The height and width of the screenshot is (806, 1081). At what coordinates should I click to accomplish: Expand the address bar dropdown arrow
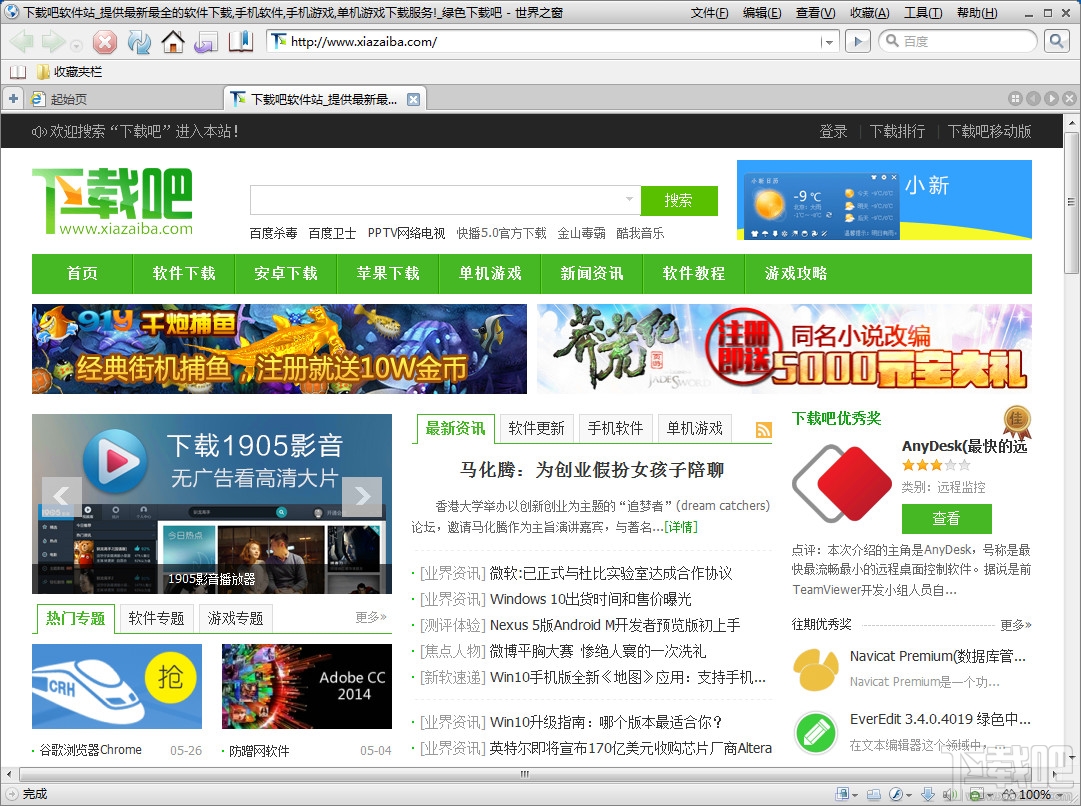coord(829,42)
